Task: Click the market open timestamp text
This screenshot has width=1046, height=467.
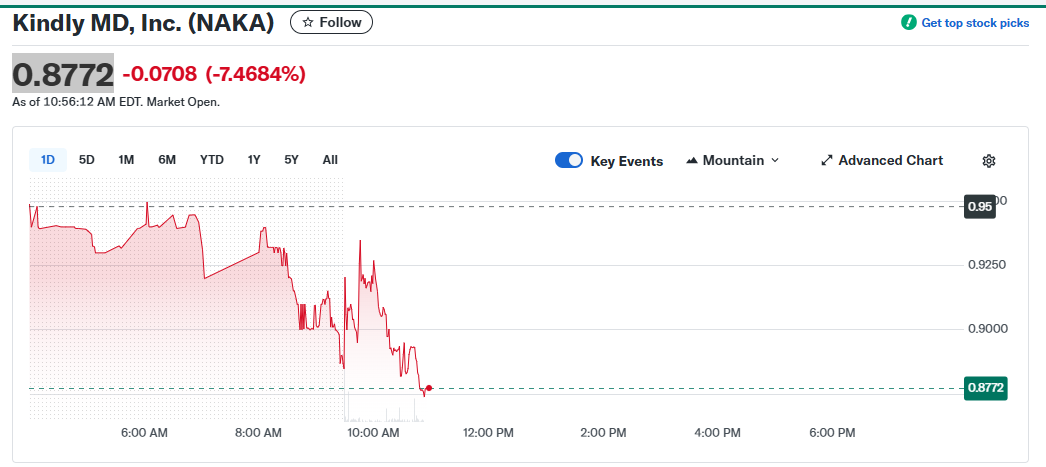Action: click(116, 103)
